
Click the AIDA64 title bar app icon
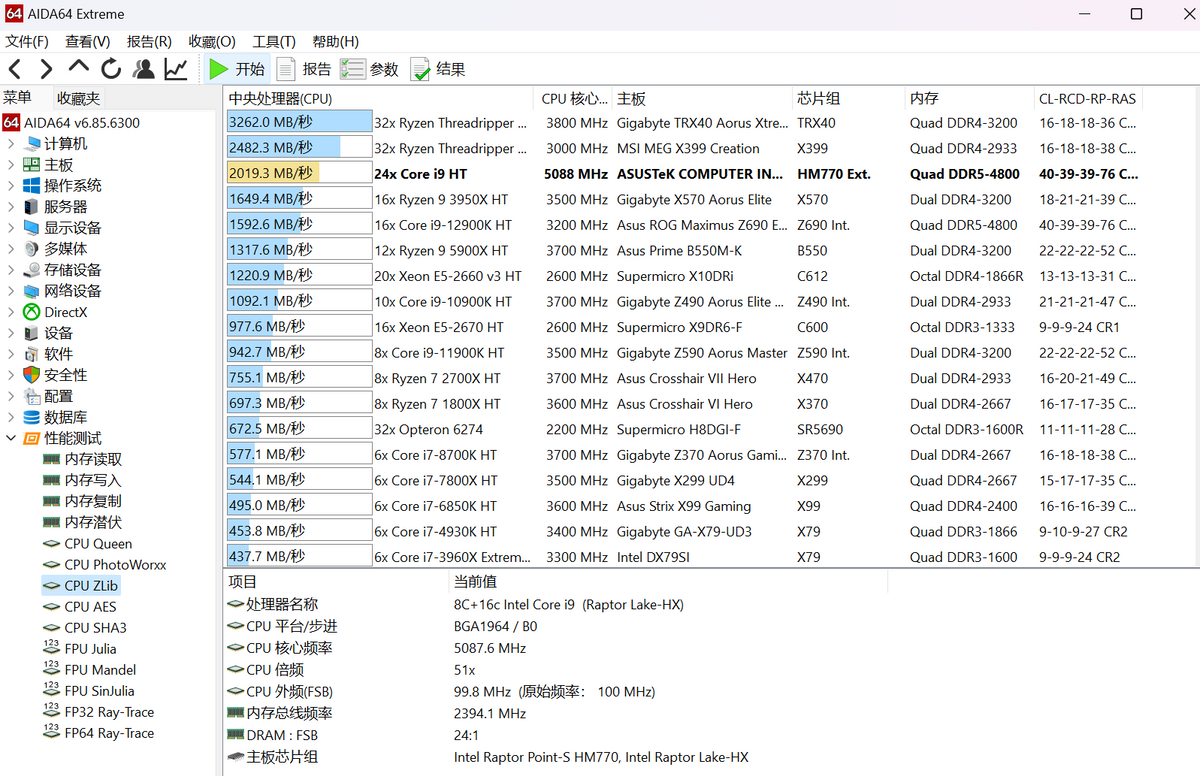click(12, 14)
